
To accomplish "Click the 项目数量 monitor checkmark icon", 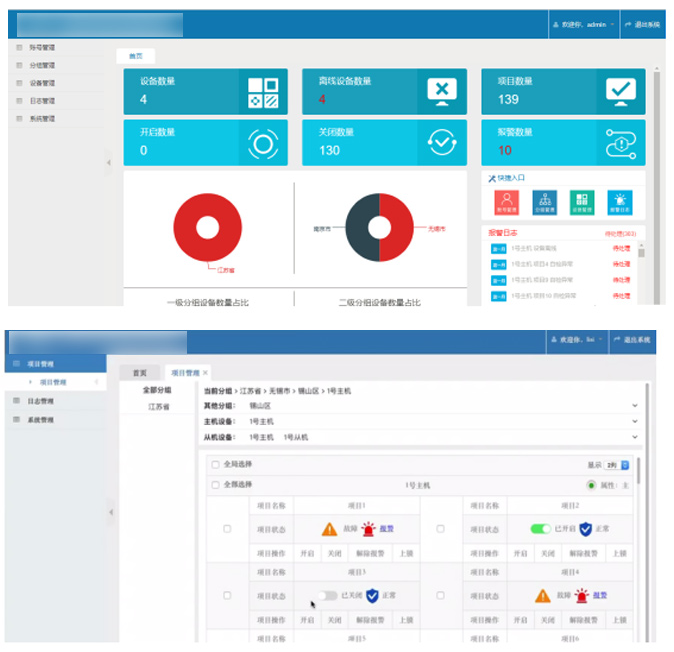I will click(x=621, y=92).
